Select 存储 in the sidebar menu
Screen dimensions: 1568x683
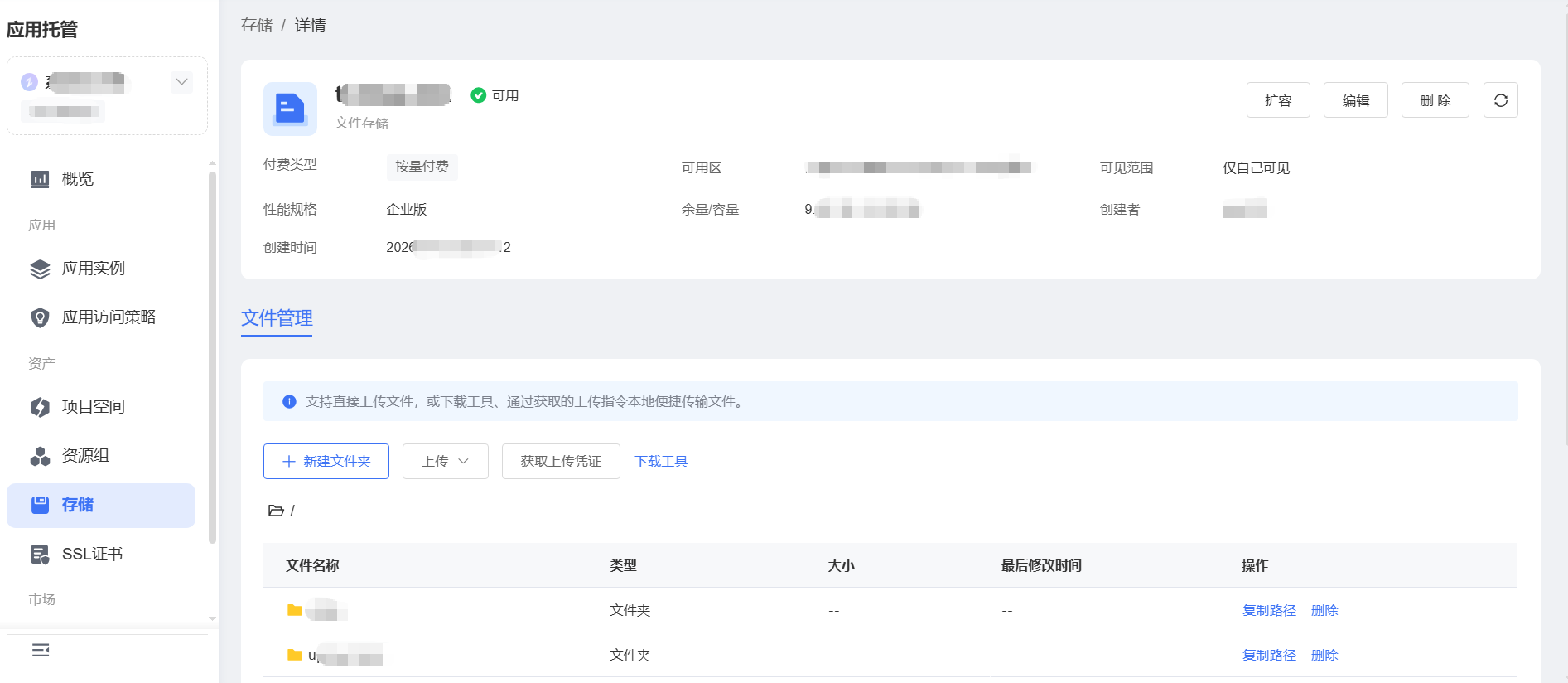pos(101,506)
